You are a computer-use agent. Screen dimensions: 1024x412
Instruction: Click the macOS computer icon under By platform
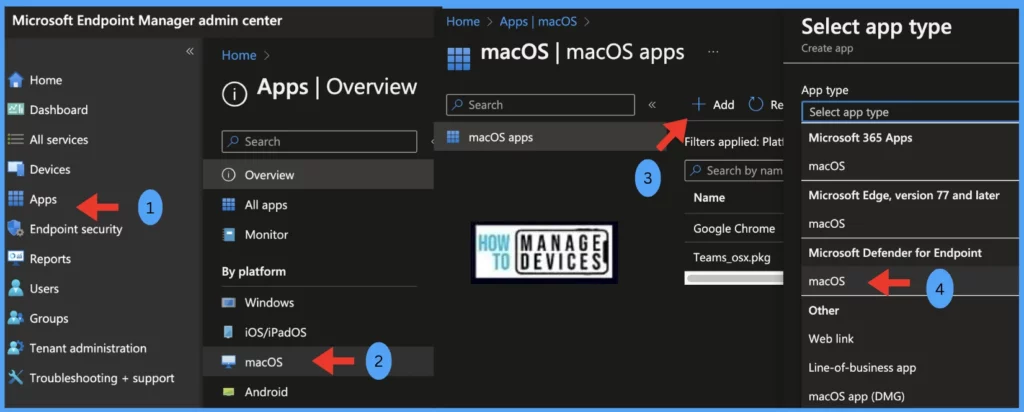click(x=229, y=362)
